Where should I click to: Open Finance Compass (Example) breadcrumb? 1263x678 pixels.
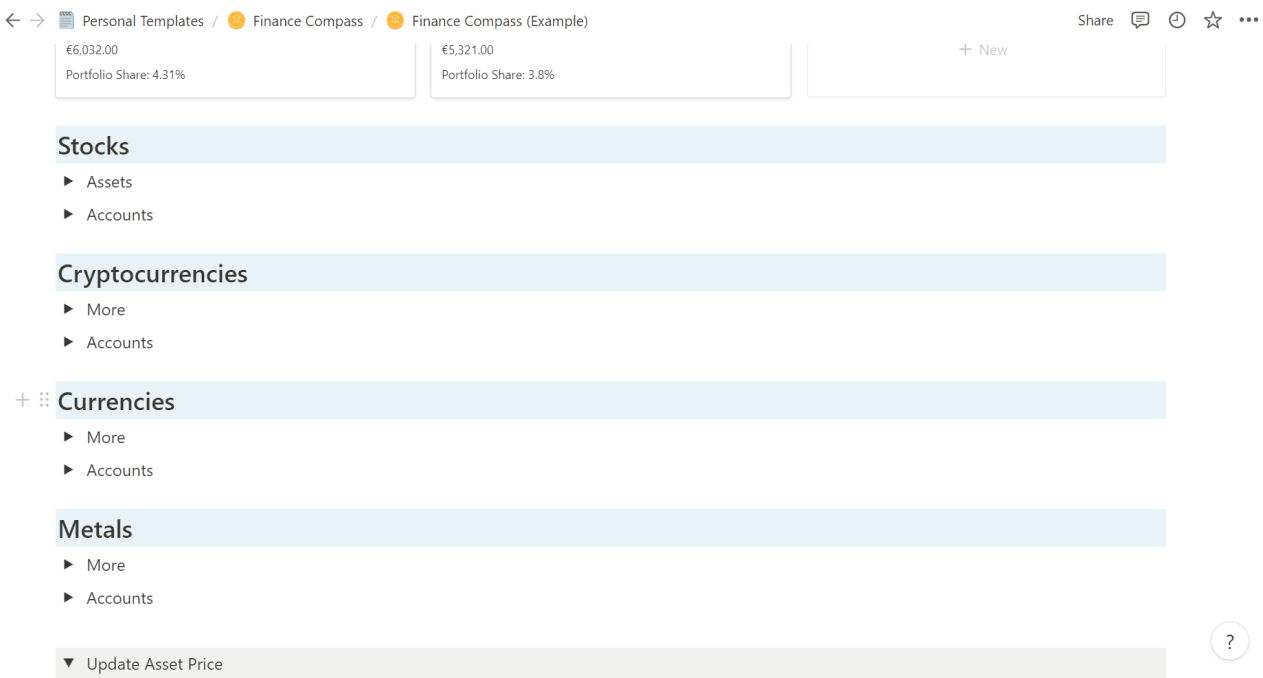point(500,21)
